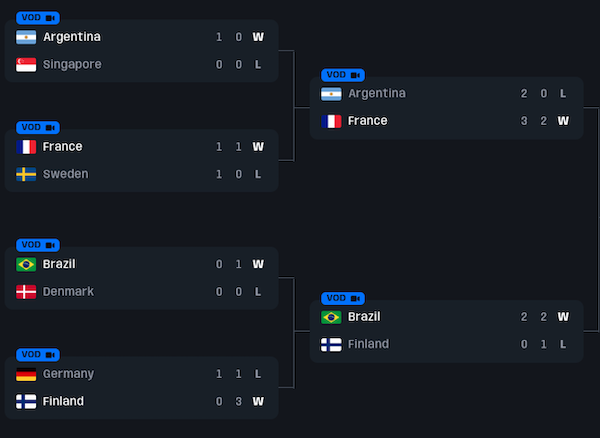Select Denmark team name in bracket
The image size is (600, 438).
(x=68, y=292)
